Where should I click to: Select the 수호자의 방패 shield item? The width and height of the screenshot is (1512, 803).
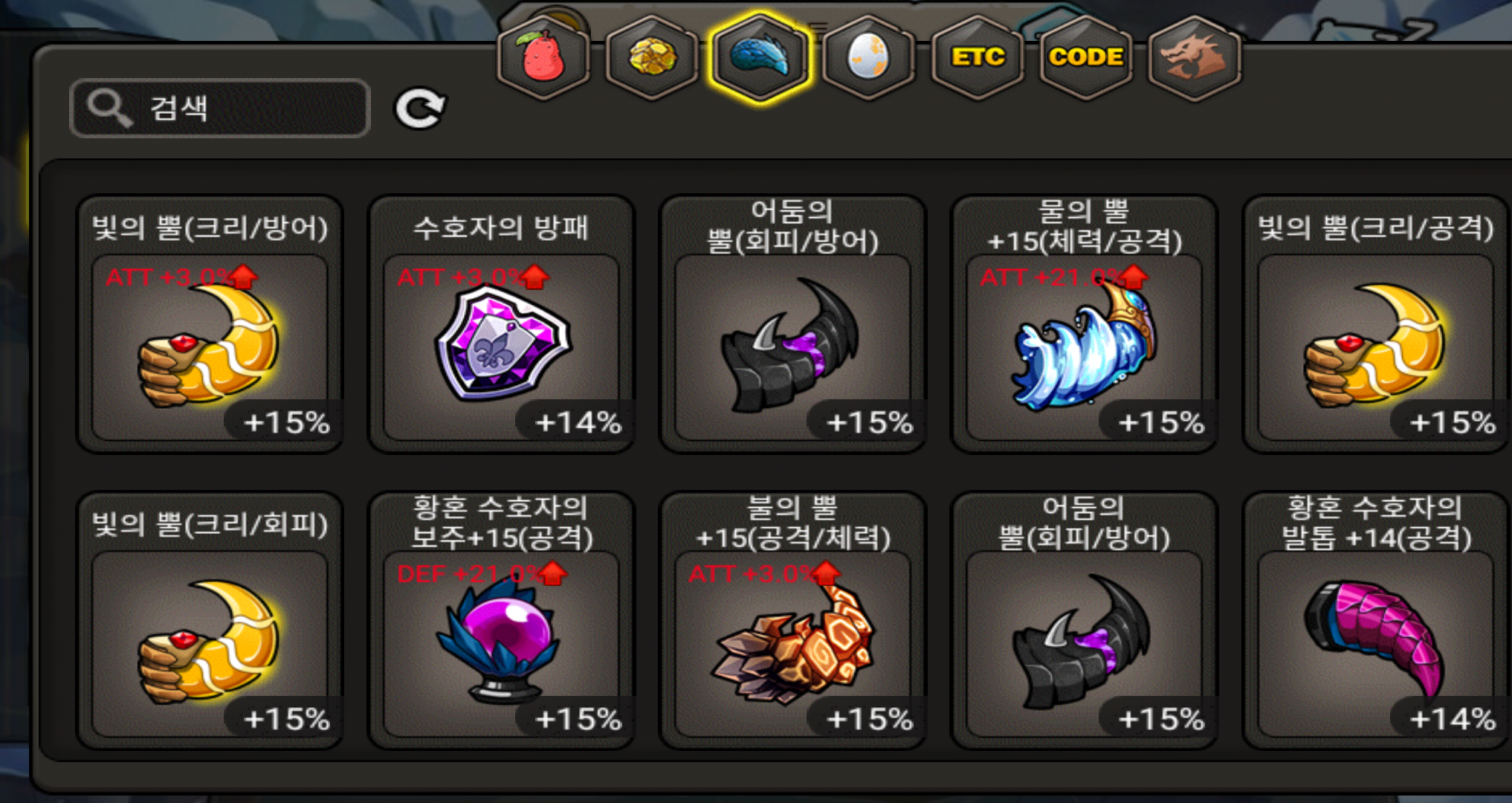pyautogui.click(x=501, y=324)
